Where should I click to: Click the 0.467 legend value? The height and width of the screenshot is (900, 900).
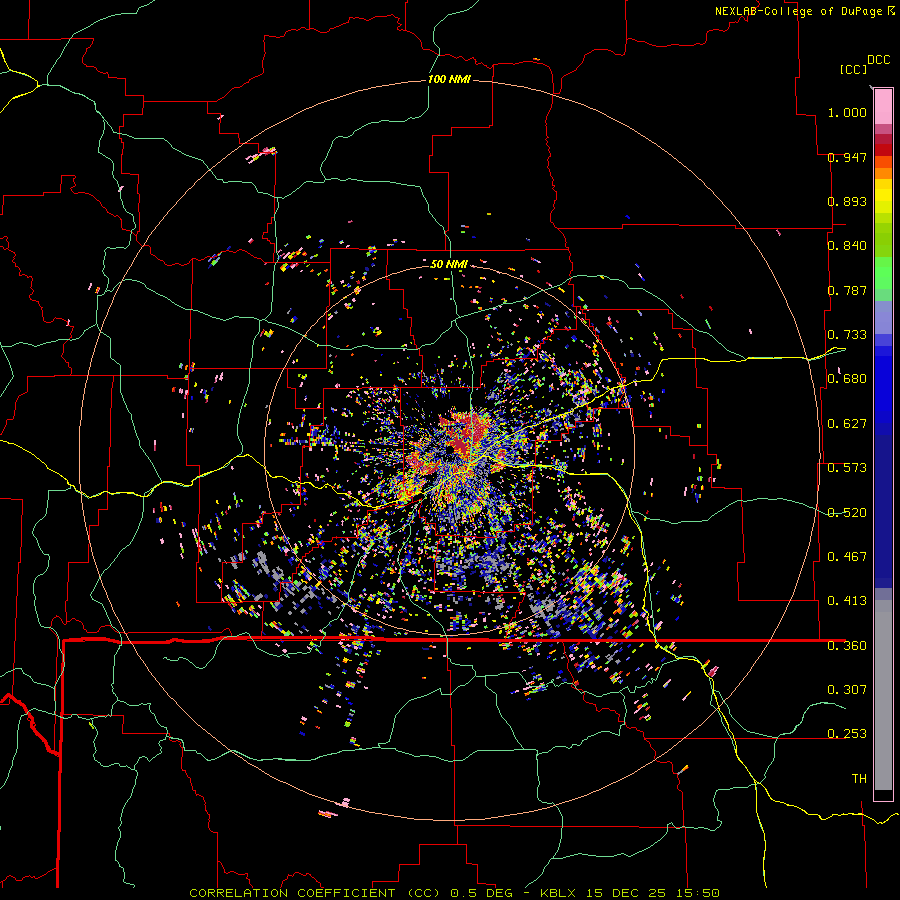click(847, 557)
